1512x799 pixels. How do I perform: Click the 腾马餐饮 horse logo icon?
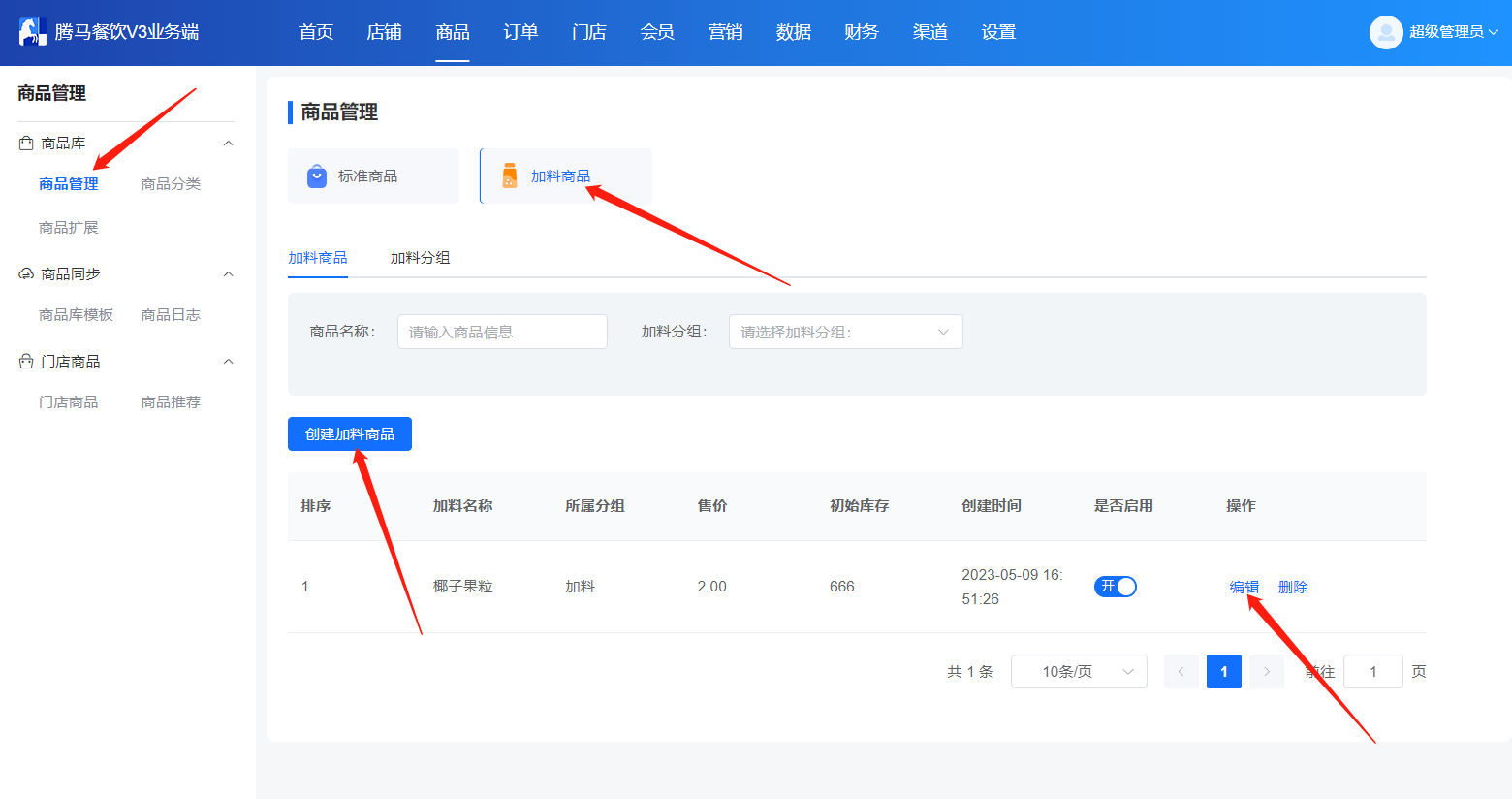click(33, 32)
